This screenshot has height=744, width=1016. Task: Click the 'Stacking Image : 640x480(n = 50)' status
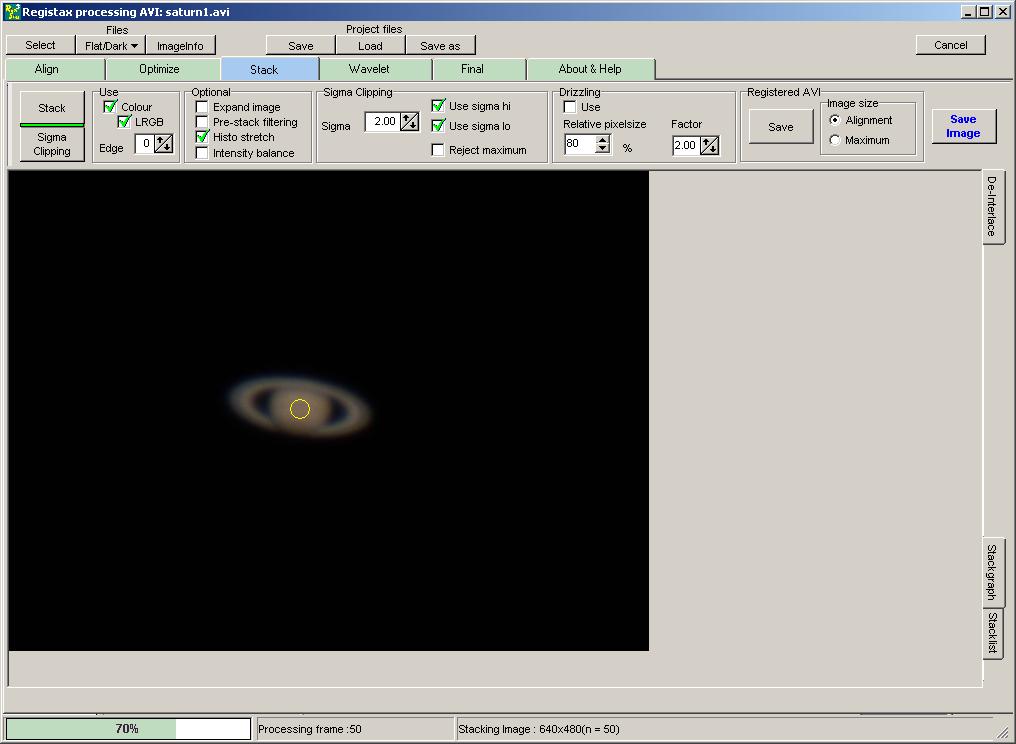point(538,729)
